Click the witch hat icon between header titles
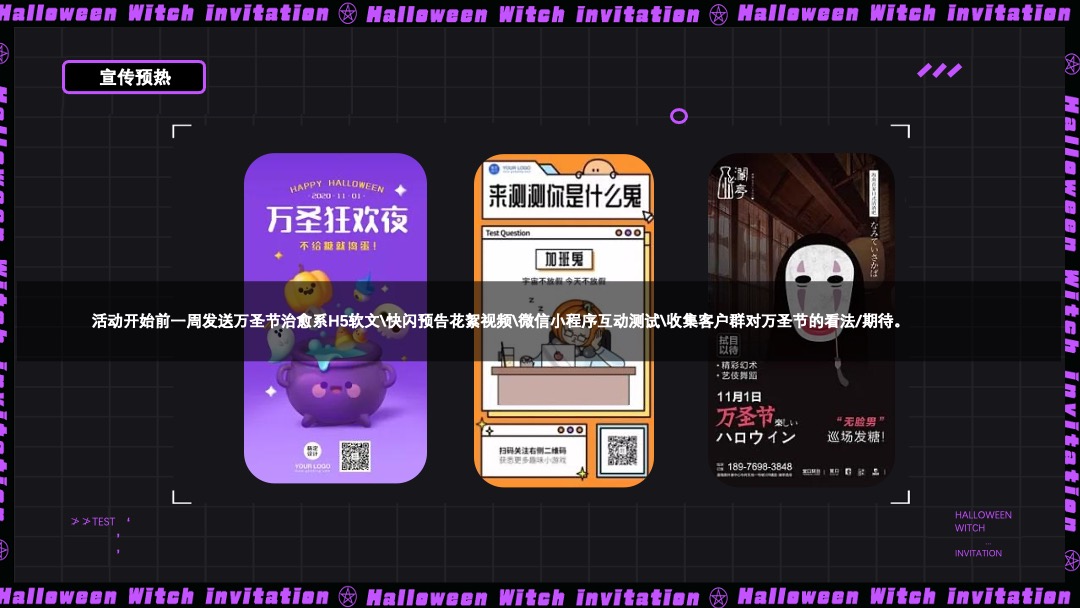The height and width of the screenshot is (608, 1080). click(x=347, y=13)
